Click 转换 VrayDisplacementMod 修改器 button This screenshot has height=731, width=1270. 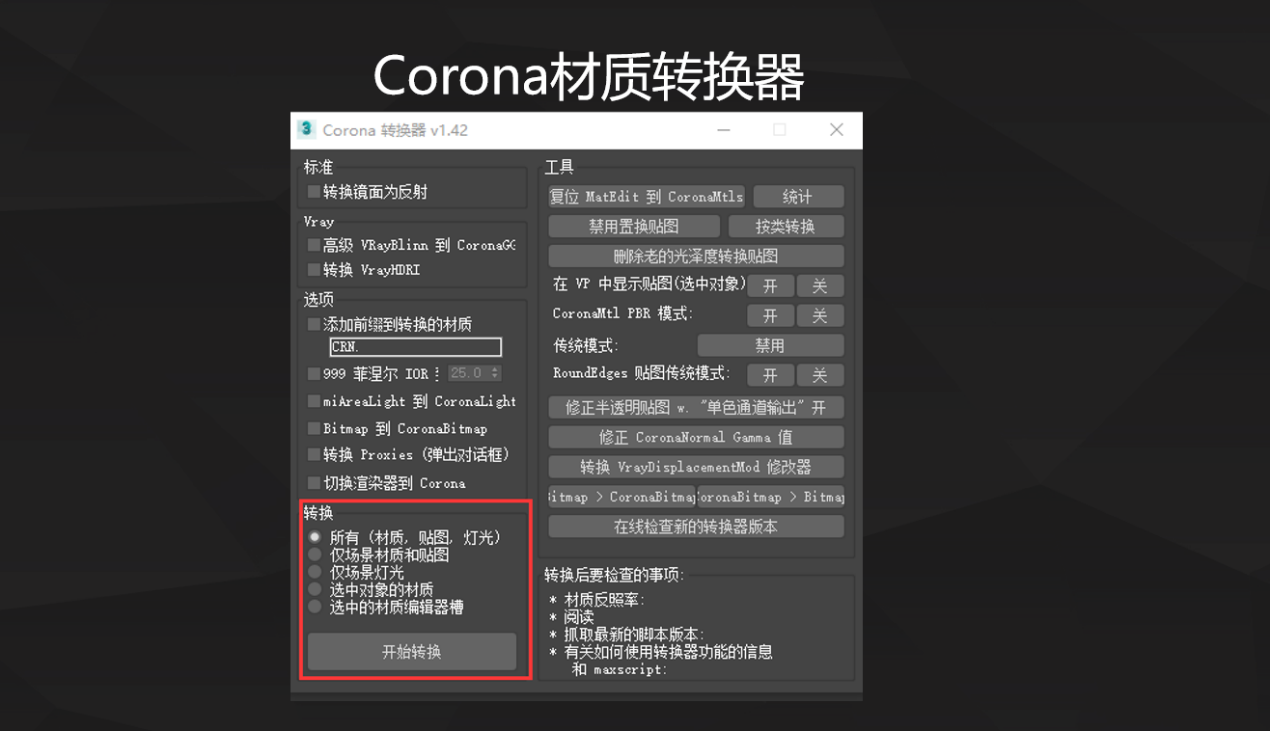[696, 467]
